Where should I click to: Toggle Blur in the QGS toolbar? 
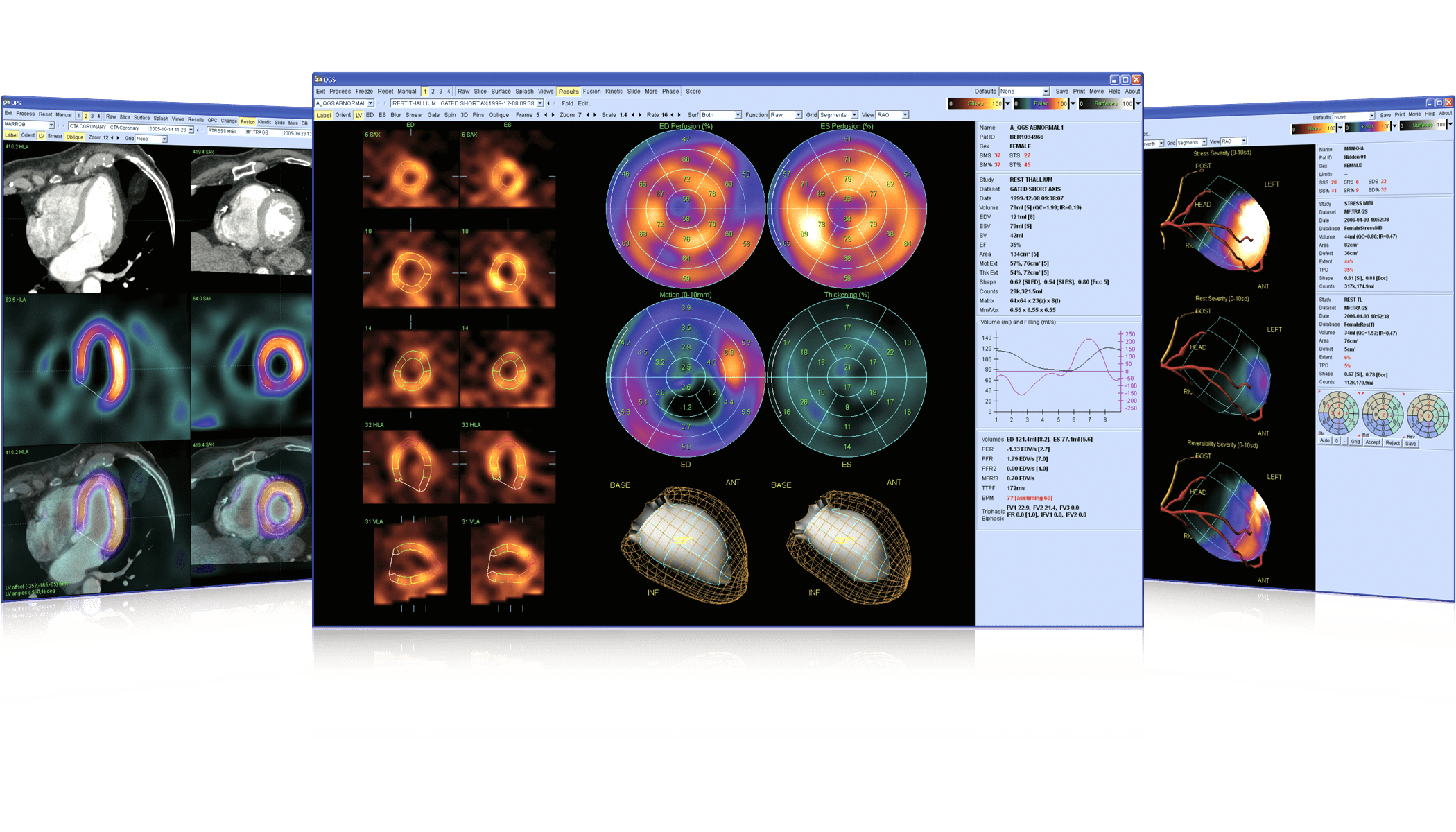pos(396,115)
